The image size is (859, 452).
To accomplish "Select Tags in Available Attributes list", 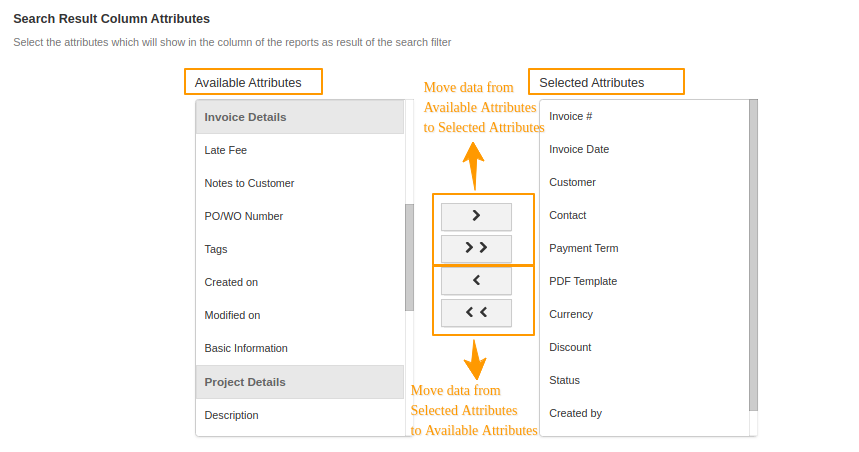I will tap(216, 249).
